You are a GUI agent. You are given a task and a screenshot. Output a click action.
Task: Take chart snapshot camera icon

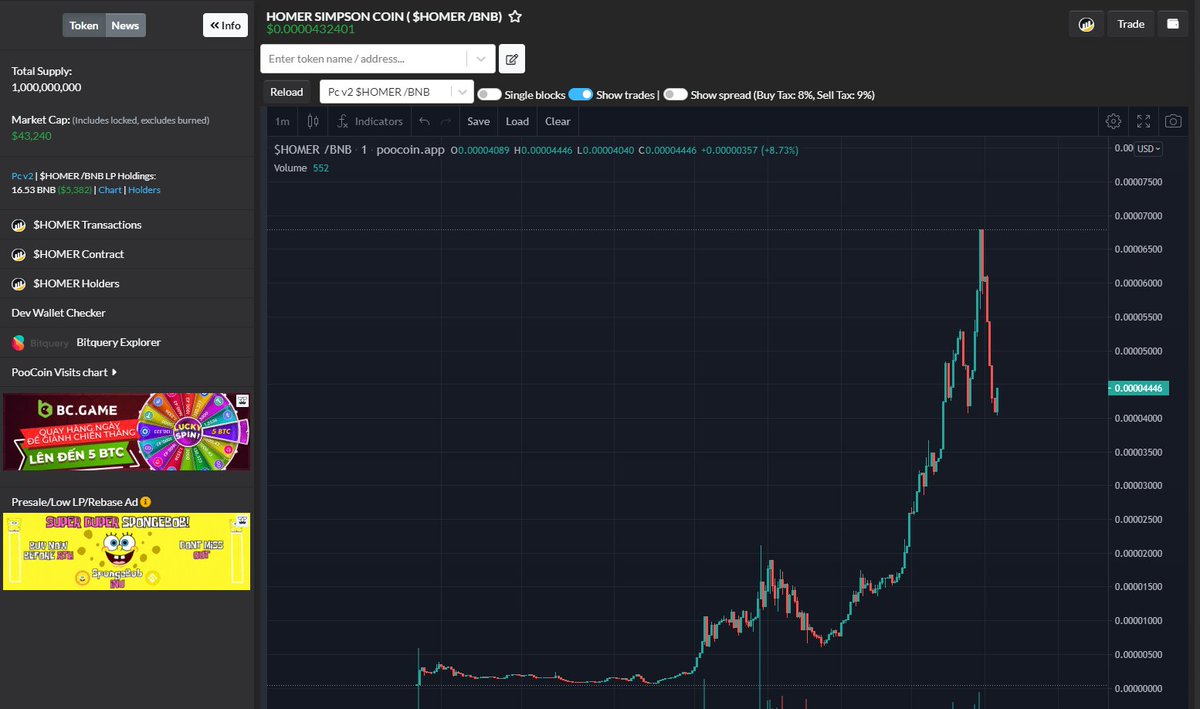1173,121
